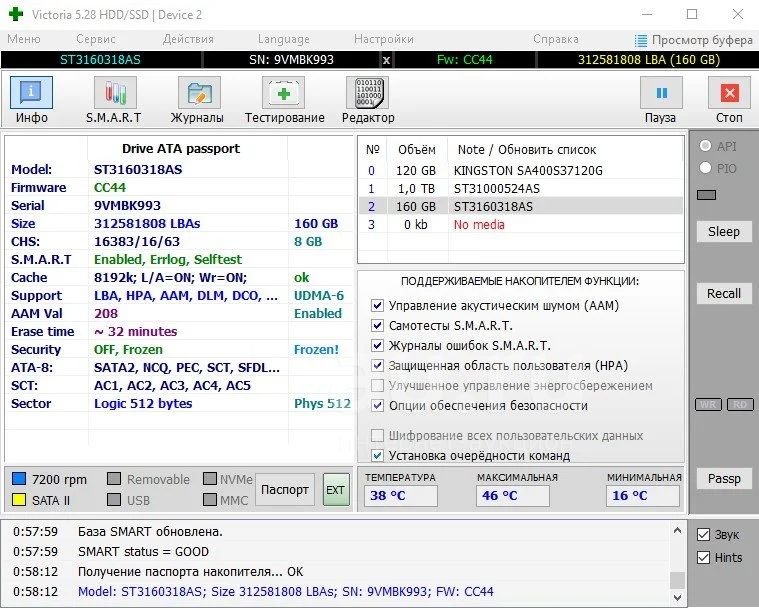Click the gray indicator below PIO
Screen dimensions: 759x608
click(x=706, y=195)
